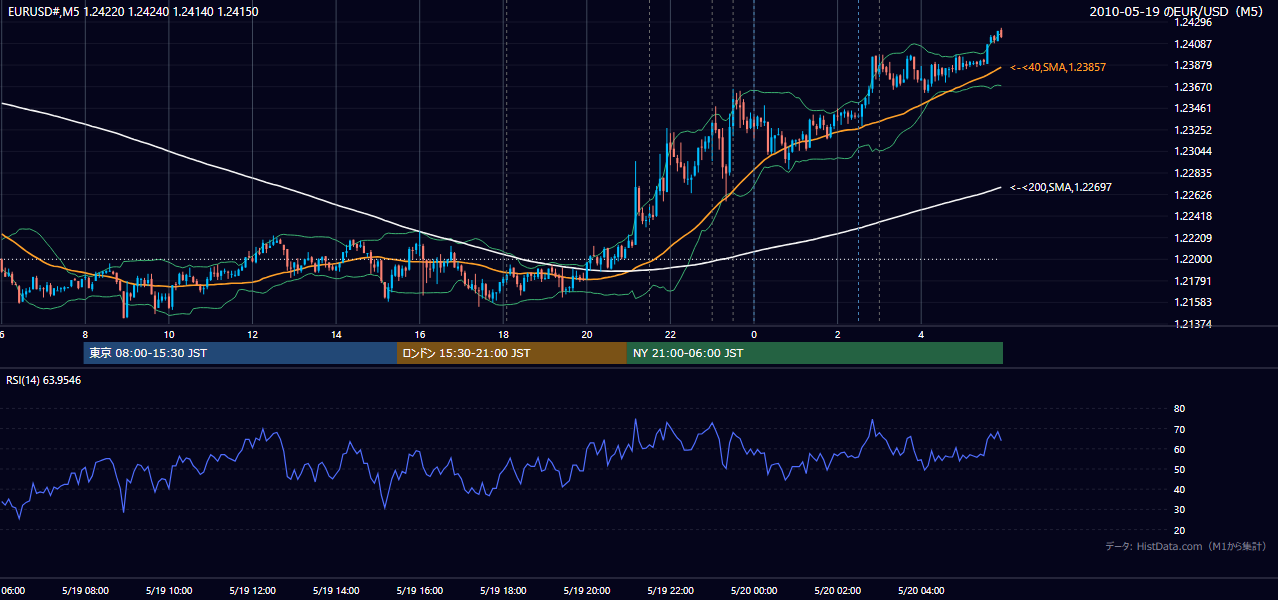Image resolution: width=1278 pixels, height=600 pixels.
Task: Click price level 1.22835 on the axis
Action: point(1193,173)
